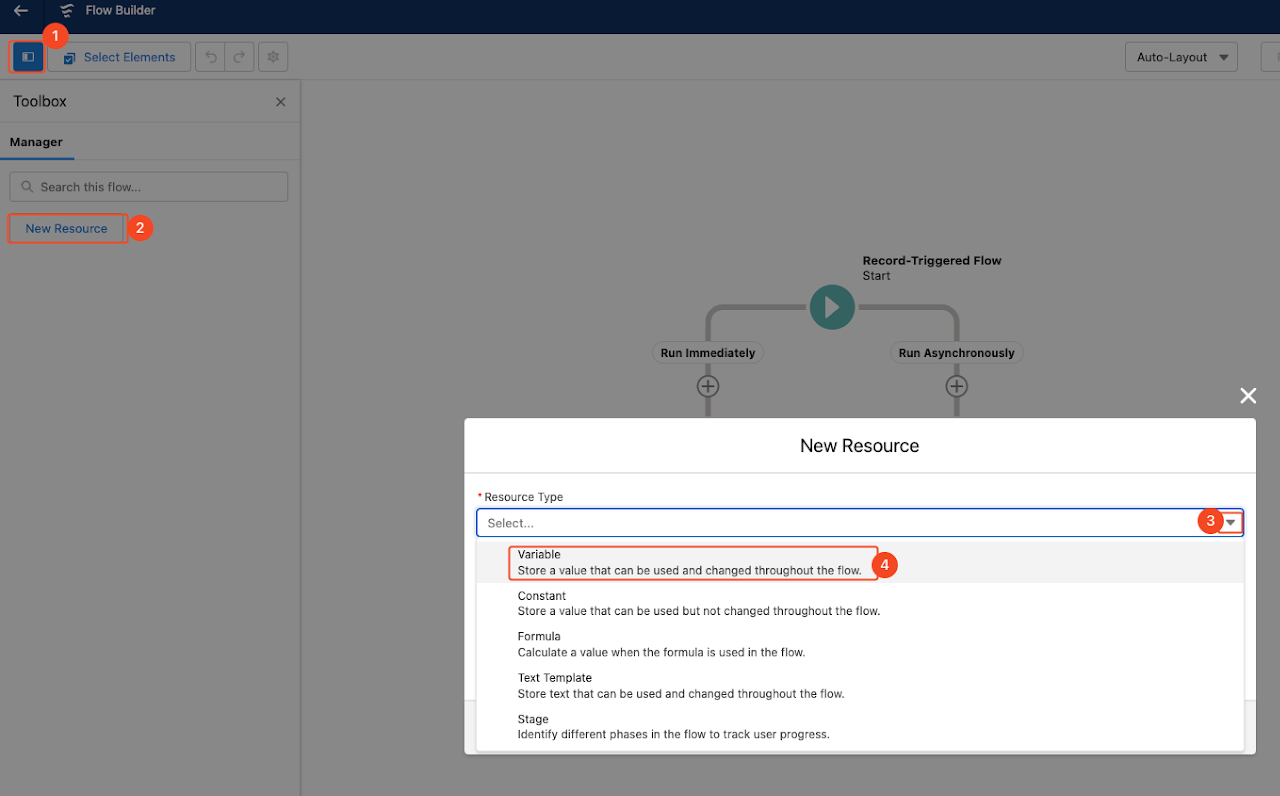Toggle the Toolbox panel icon button
This screenshot has width=1280, height=796.
point(28,57)
